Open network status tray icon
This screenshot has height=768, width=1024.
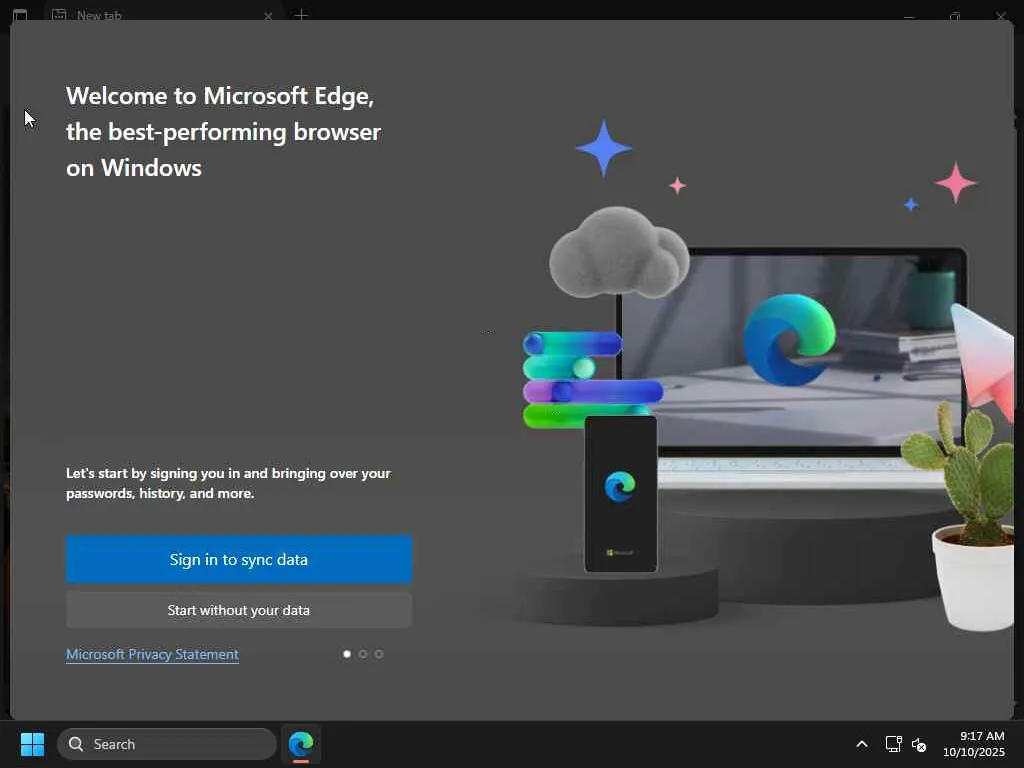coord(893,744)
